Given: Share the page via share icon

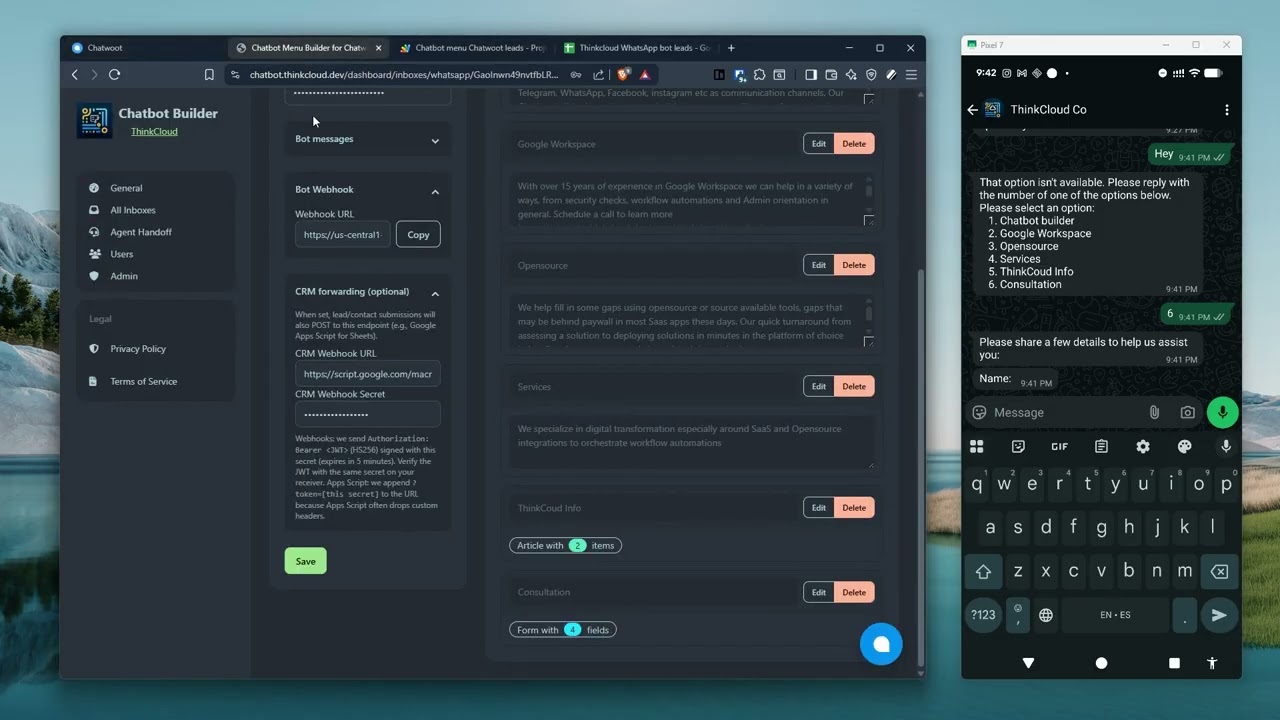Looking at the screenshot, I should (599, 75).
